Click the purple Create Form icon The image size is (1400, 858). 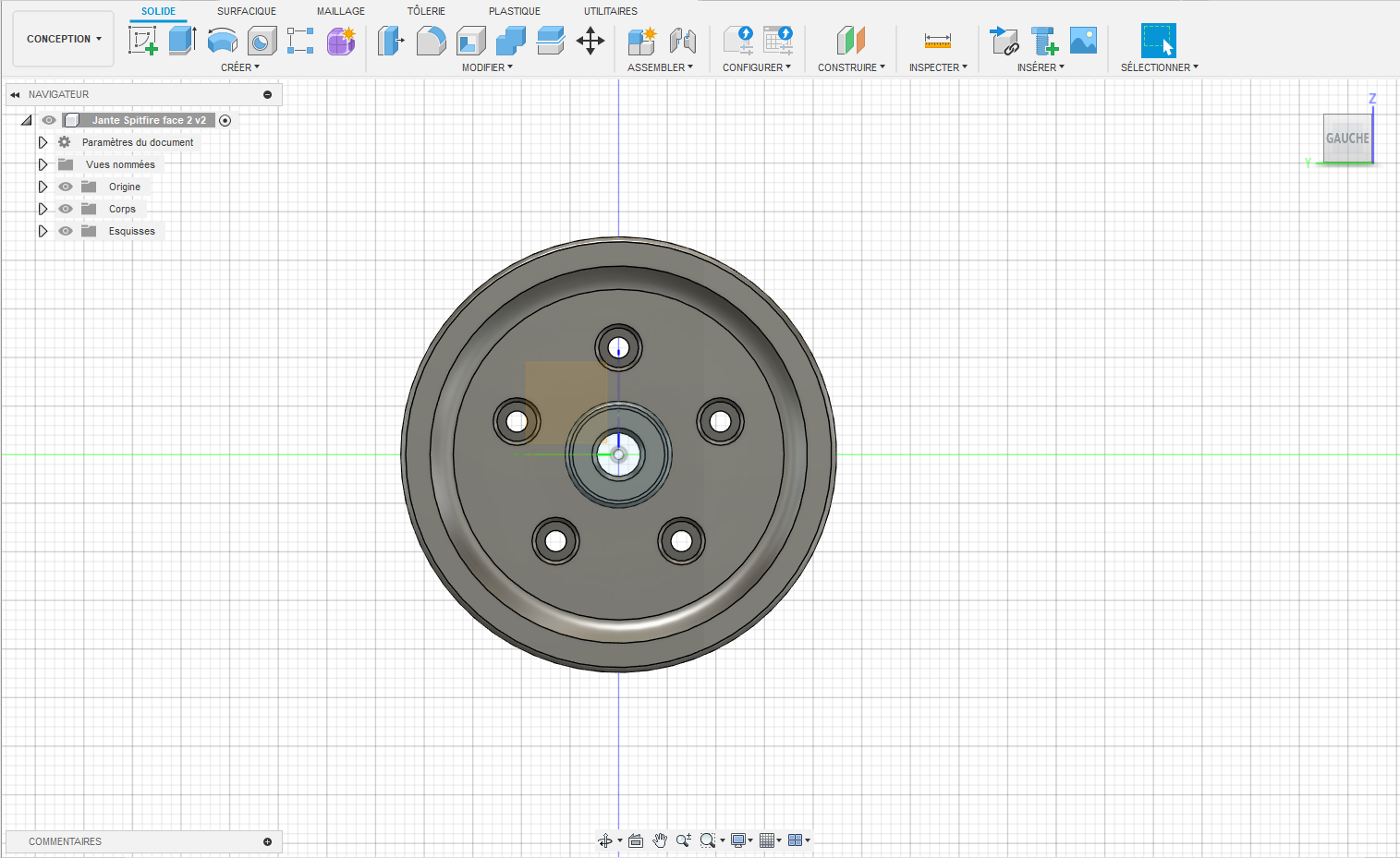(341, 41)
